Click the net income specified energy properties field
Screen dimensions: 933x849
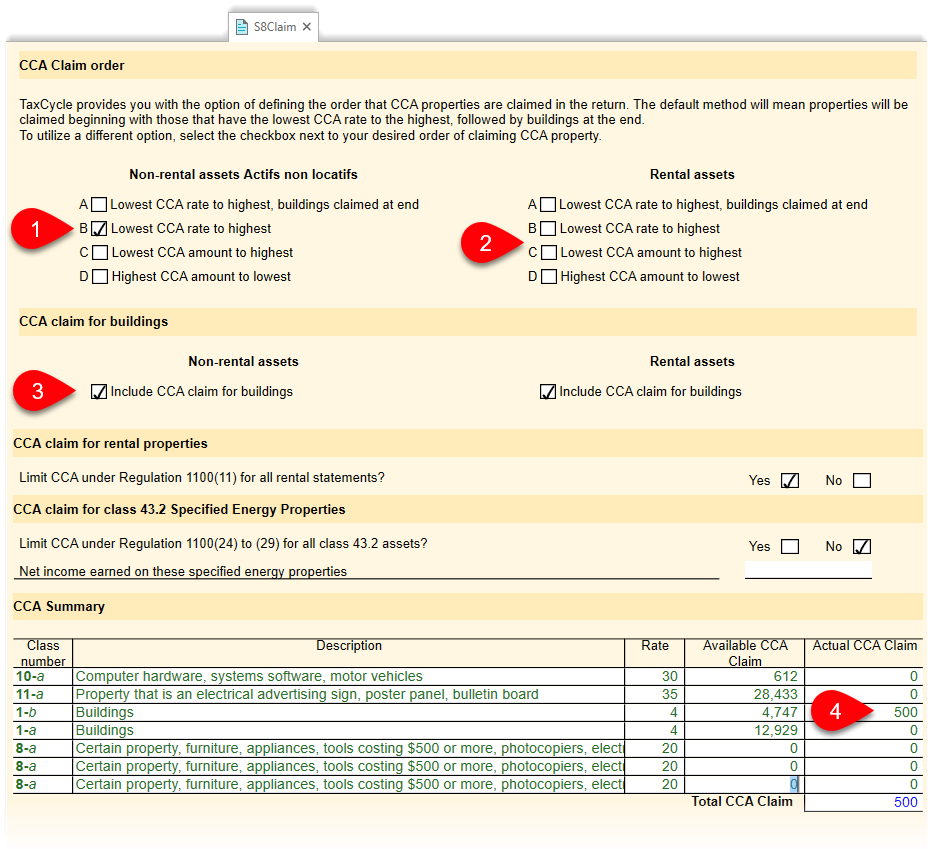(808, 571)
